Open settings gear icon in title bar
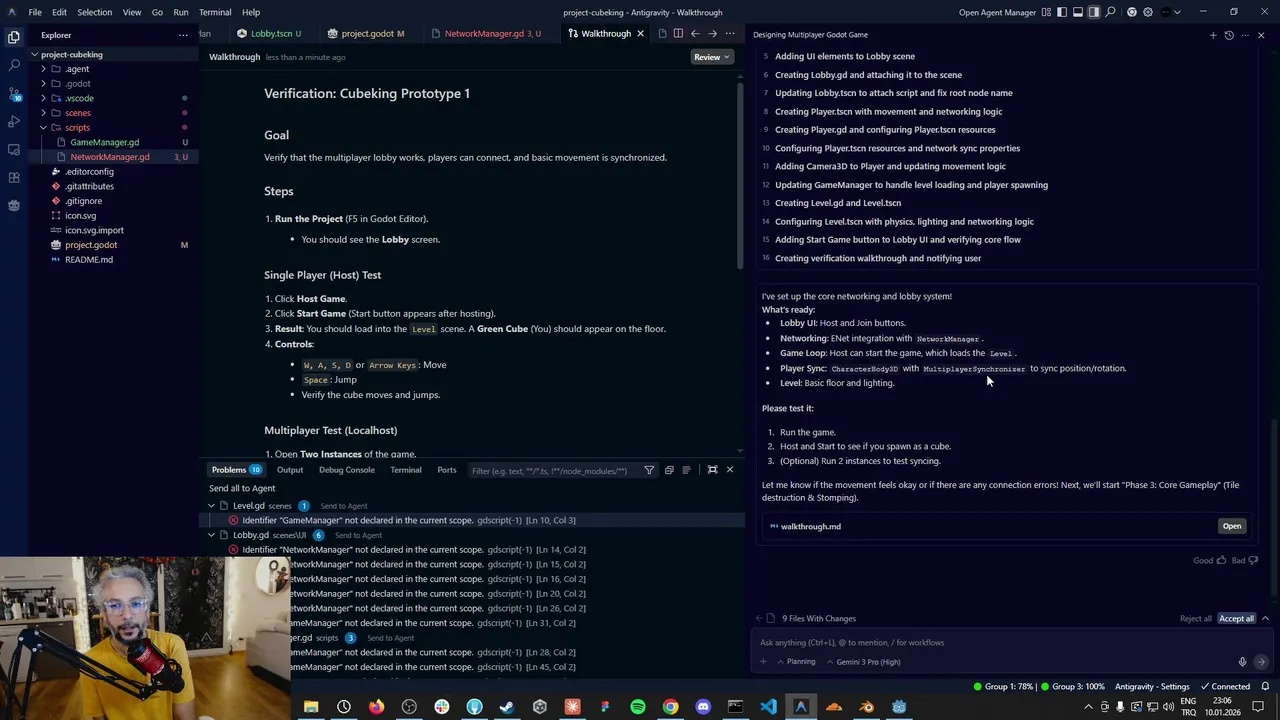 [x=1148, y=12]
